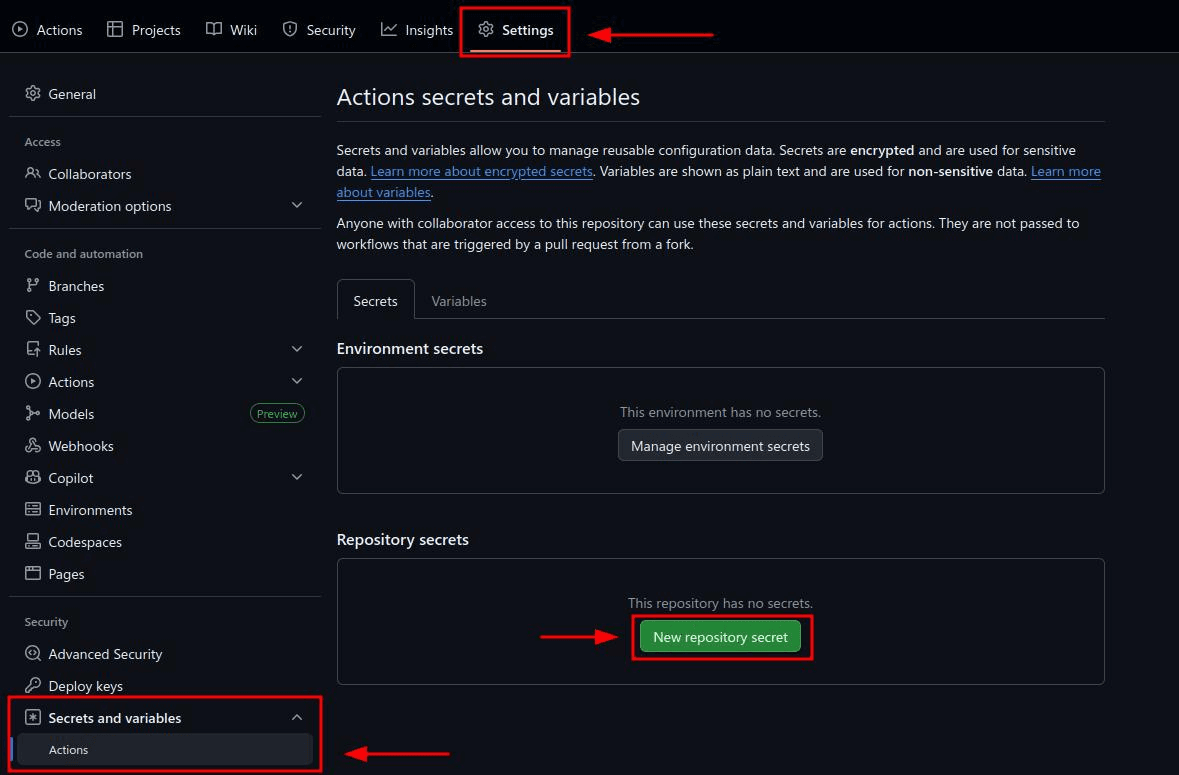Click Manage environment secrets button
The image size is (1179, 775).
(720, 446)
